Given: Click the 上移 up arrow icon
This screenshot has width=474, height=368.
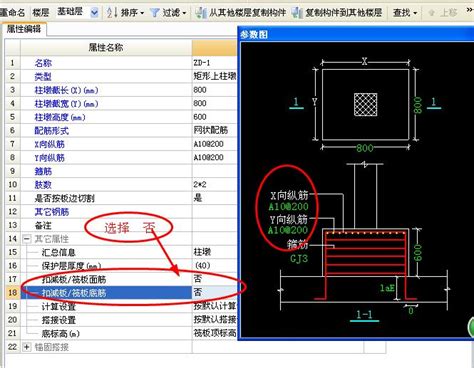Looking at the screenshot, I should point(432,13).
